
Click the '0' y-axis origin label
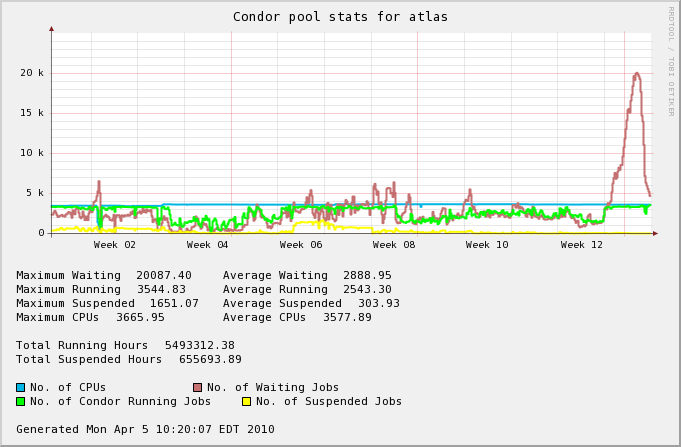click(x=41, y=233)
